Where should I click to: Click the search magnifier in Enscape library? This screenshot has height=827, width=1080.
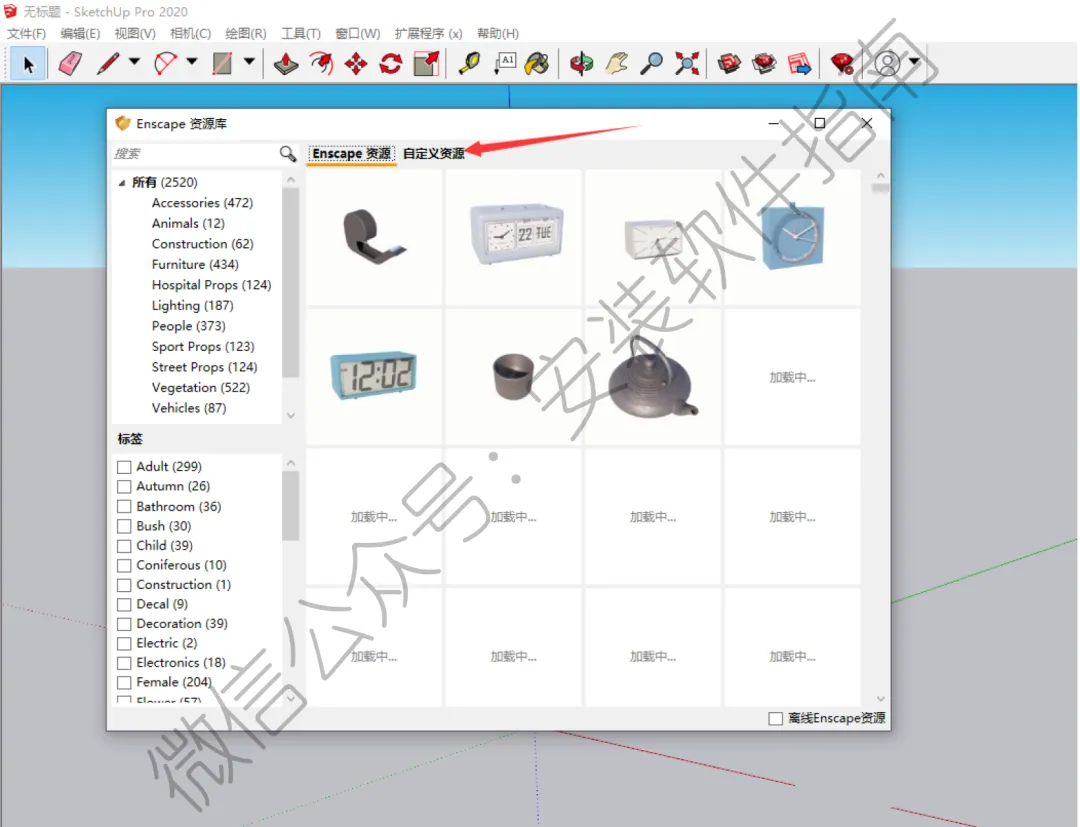(288, 154)
